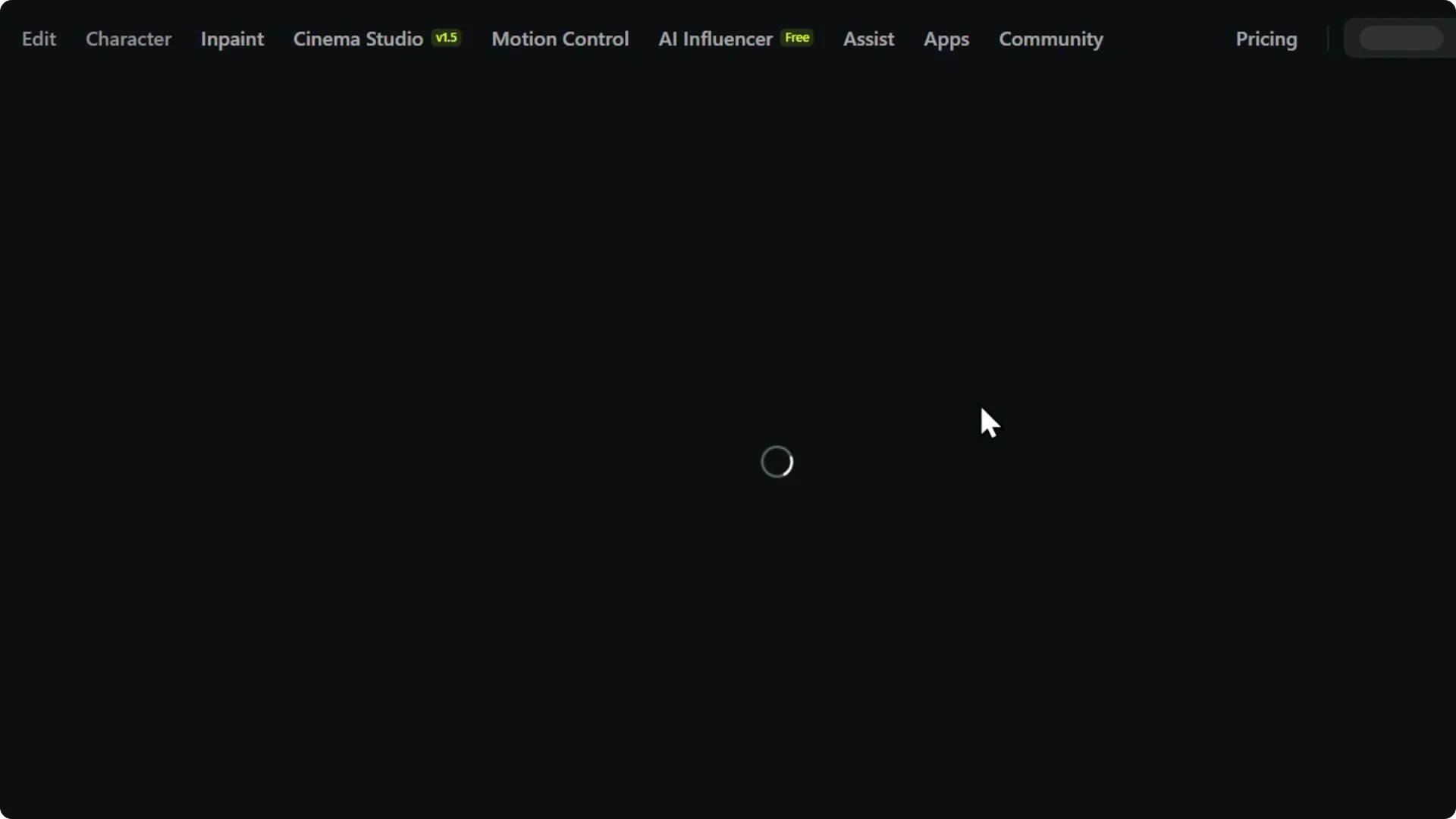Viewport: 1456px width, 819px height.
Task: Click the loading spinner
Action: click(x=777, y=461)
